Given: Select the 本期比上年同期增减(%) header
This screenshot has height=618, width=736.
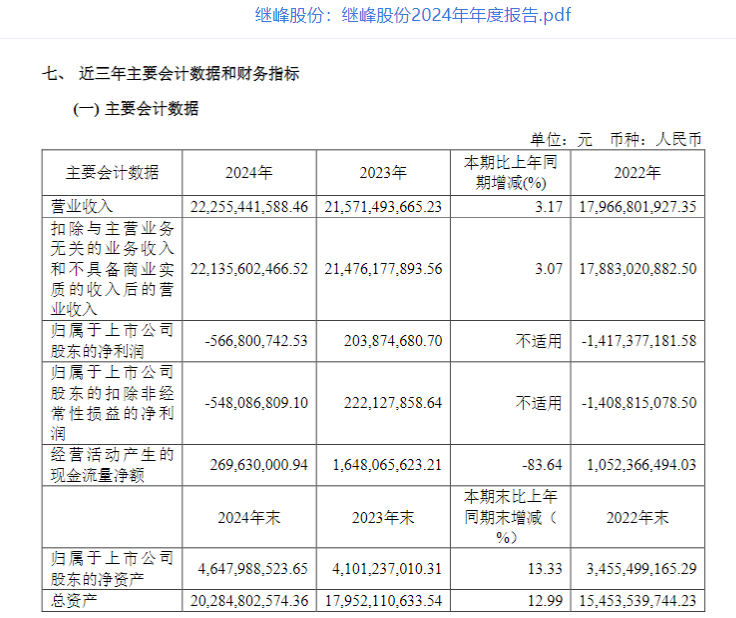Looking at the screenshot, I should (511, 173).
